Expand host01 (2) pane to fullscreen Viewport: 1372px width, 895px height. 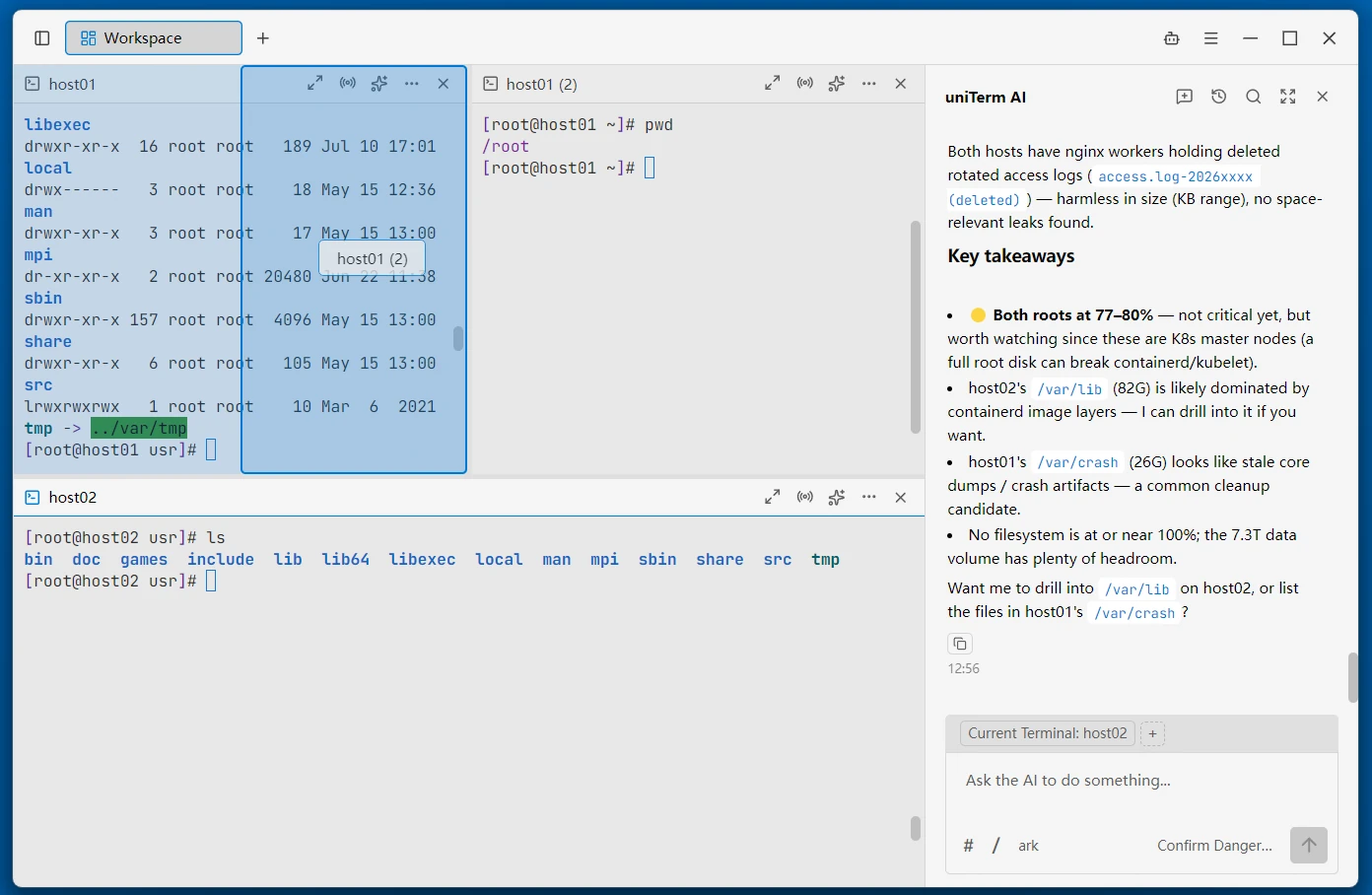[773, 84]
